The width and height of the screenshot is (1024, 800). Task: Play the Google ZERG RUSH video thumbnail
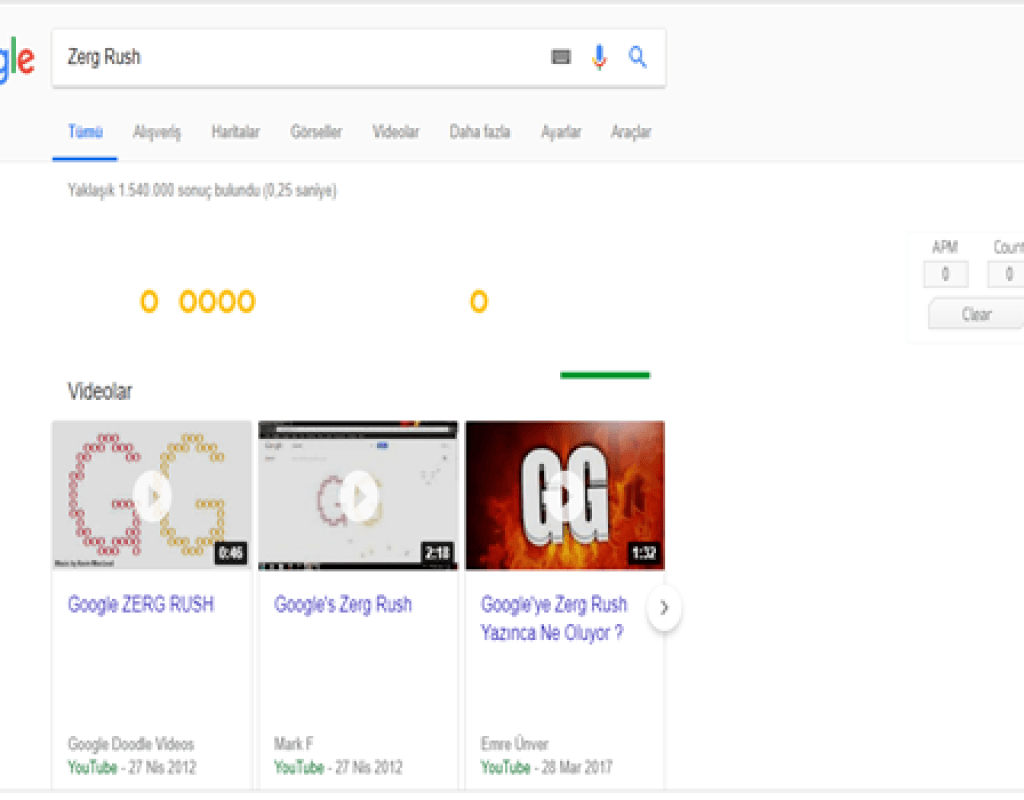click(x=152, y=496)
